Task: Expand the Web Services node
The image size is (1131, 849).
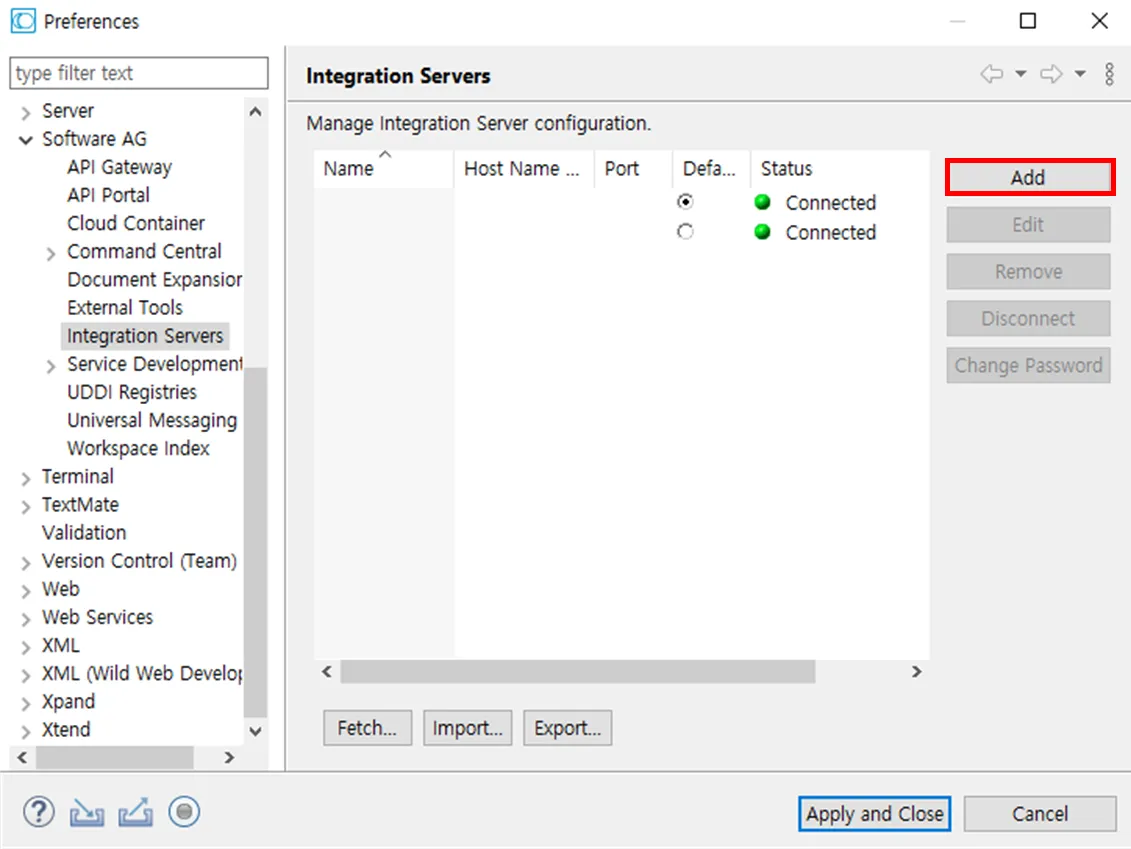Action: [26, 619]
